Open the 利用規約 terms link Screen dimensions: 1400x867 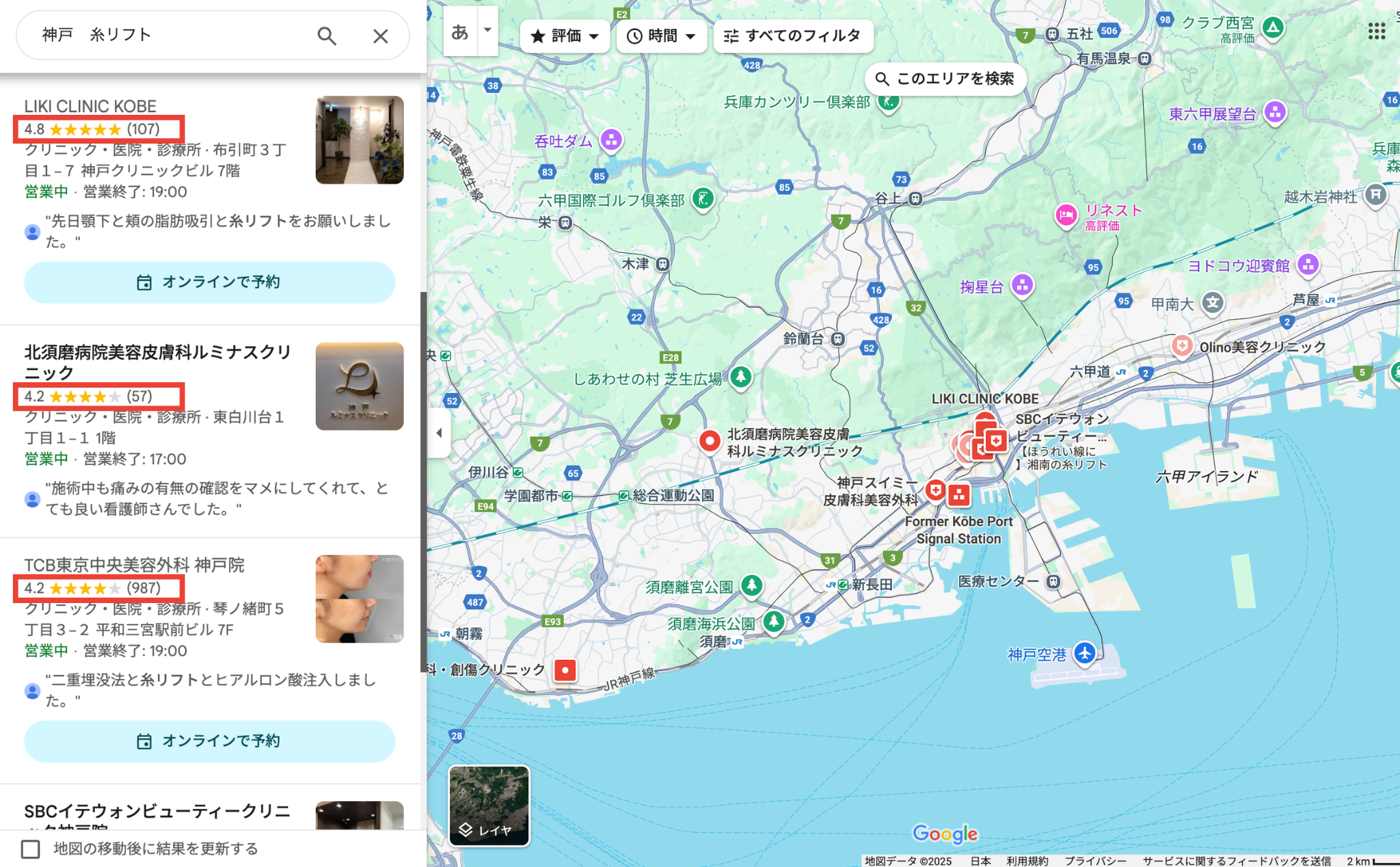tap(1027, 861)
